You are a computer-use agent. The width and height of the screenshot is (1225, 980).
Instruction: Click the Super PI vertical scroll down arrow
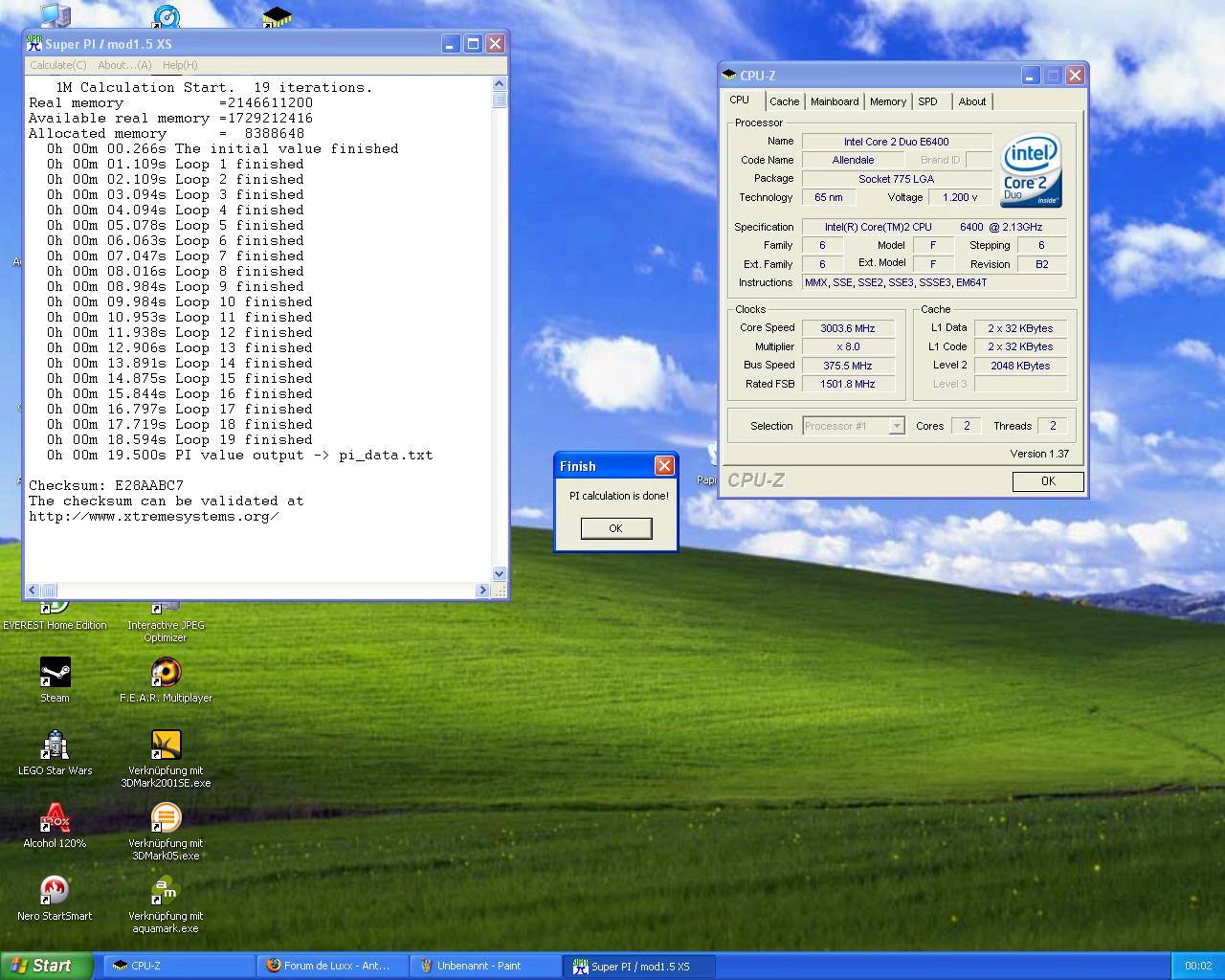point(499,574)
